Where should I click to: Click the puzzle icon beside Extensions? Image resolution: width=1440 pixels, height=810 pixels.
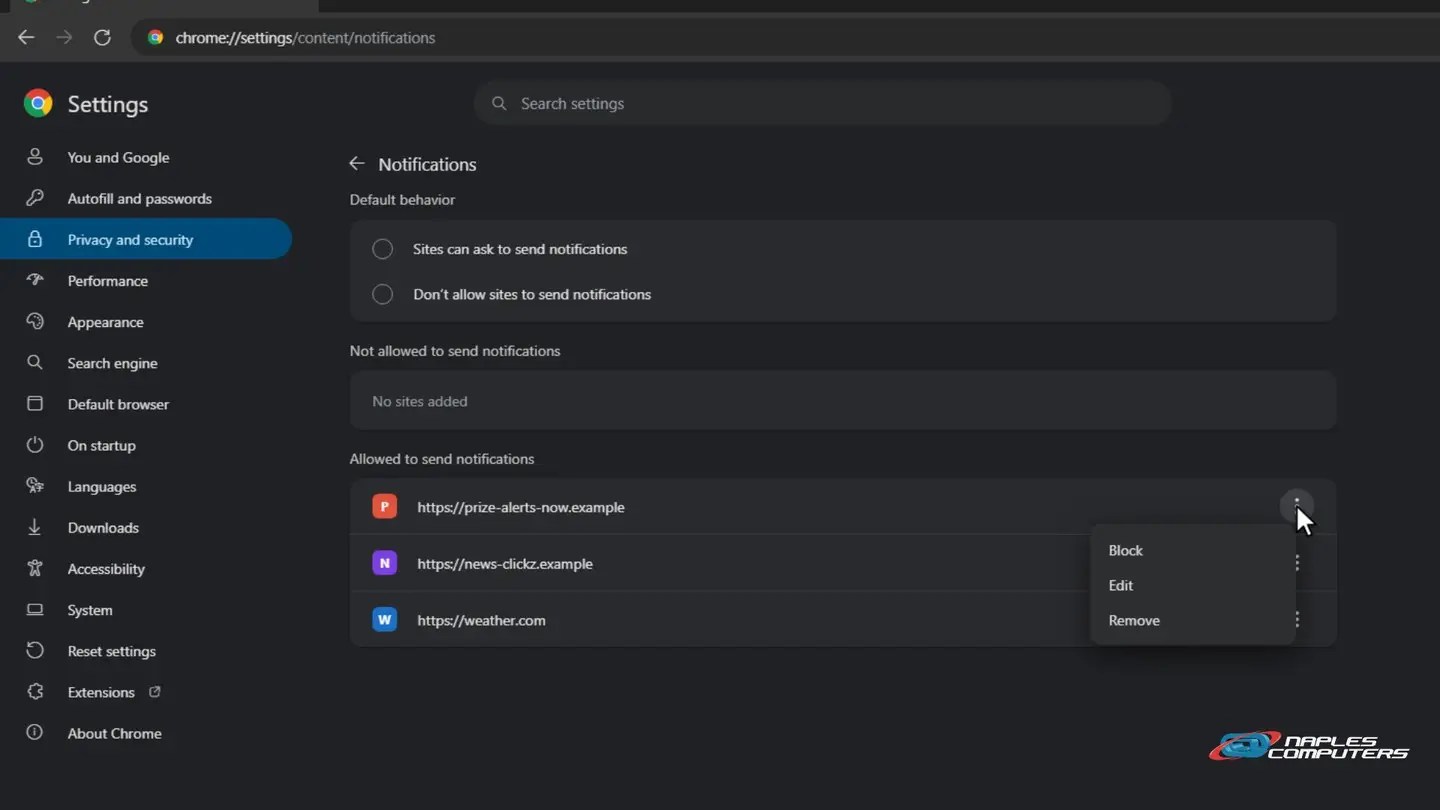tap(35, 691)
